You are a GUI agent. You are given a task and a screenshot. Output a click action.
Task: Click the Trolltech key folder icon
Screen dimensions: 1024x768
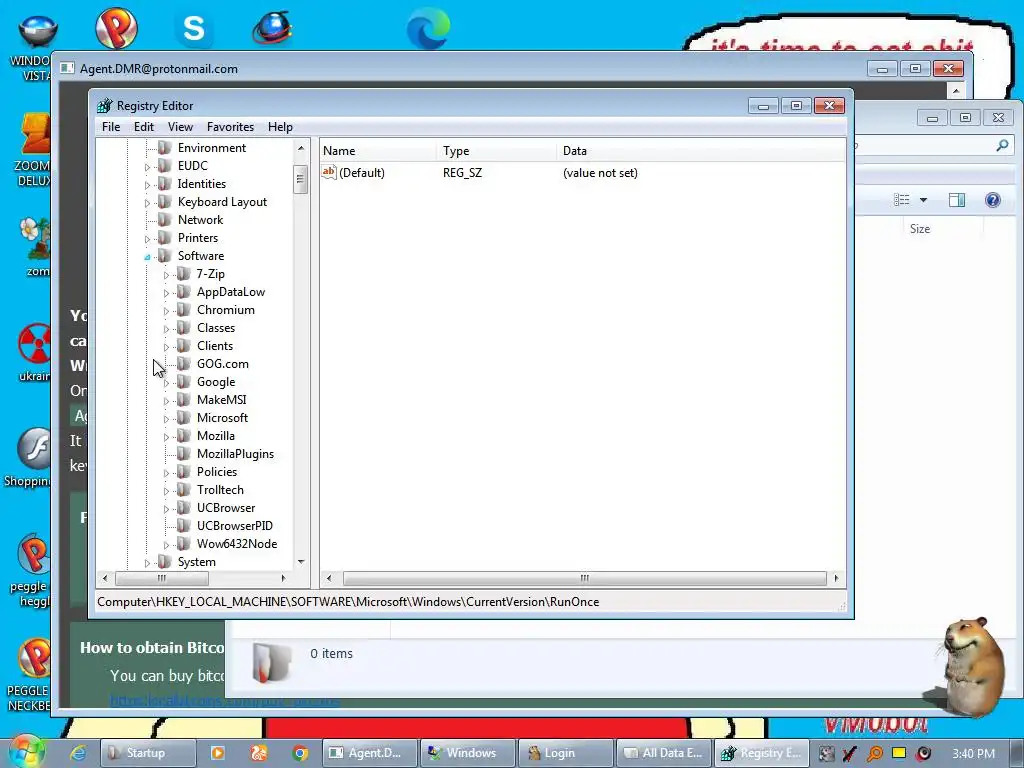pos(184,489)
